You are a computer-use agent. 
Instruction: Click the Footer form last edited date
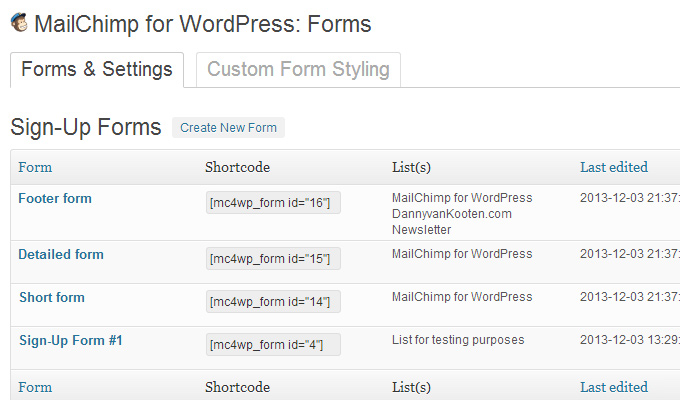click(x=630, y=198)
